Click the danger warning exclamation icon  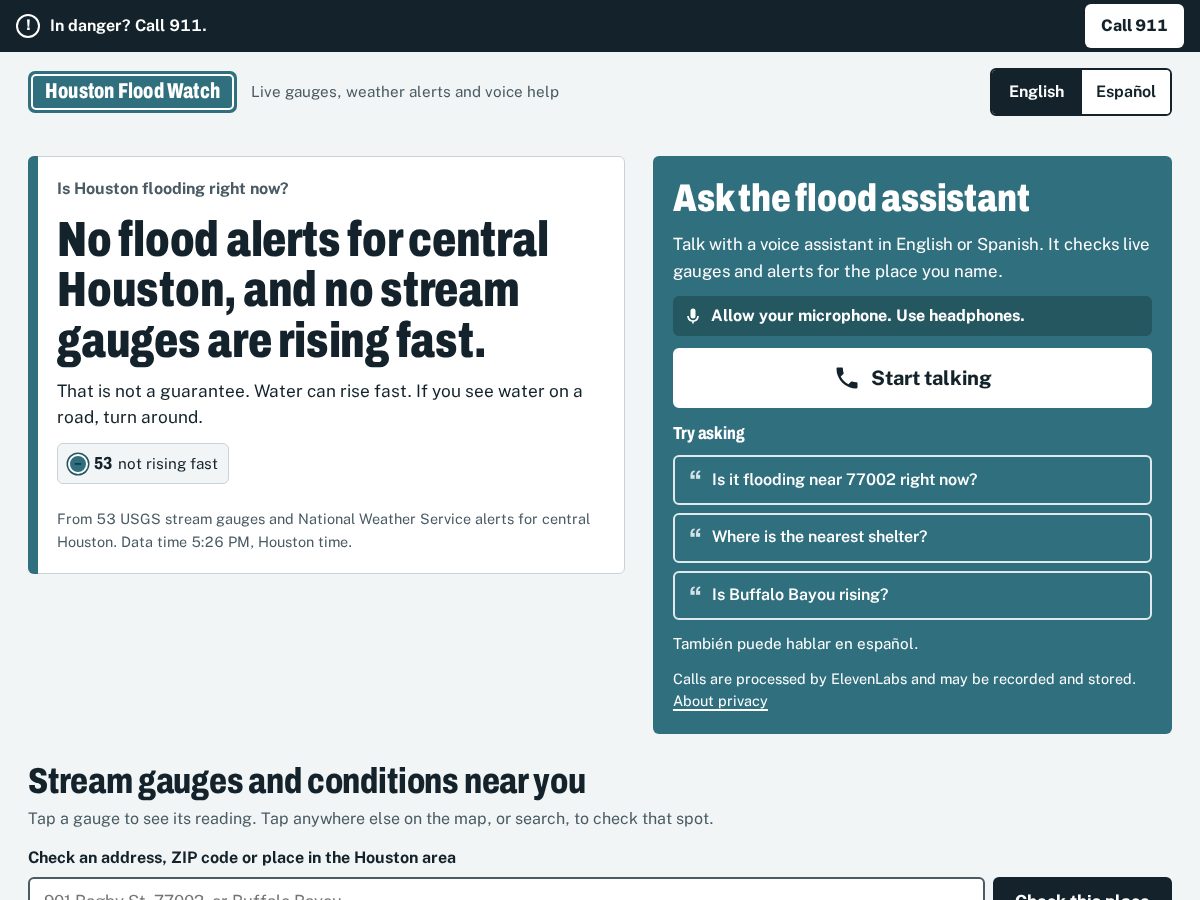28,26
